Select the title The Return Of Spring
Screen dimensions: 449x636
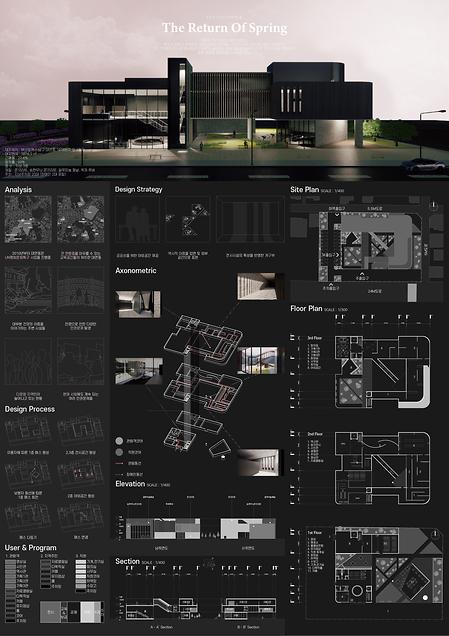[x=225, y=28]
